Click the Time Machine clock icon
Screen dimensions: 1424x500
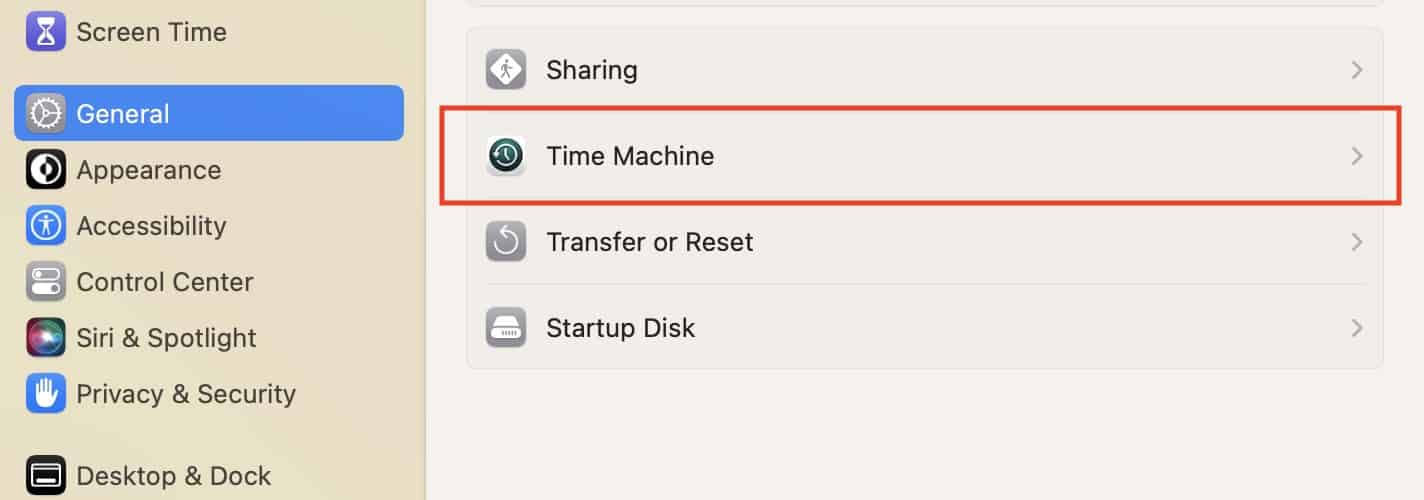(506, 156)
